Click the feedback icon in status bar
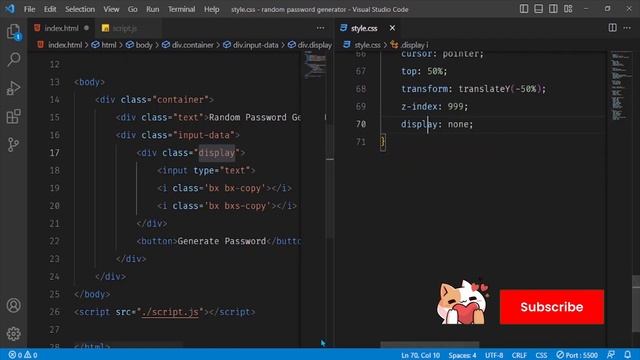Screen dimensions: 640x360 coord(611,355)
